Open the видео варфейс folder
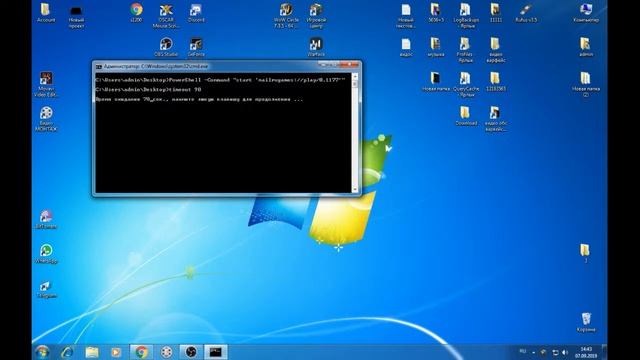Image resolution: width=640 pixels, height=360 pixels. (x=496, y=50)
